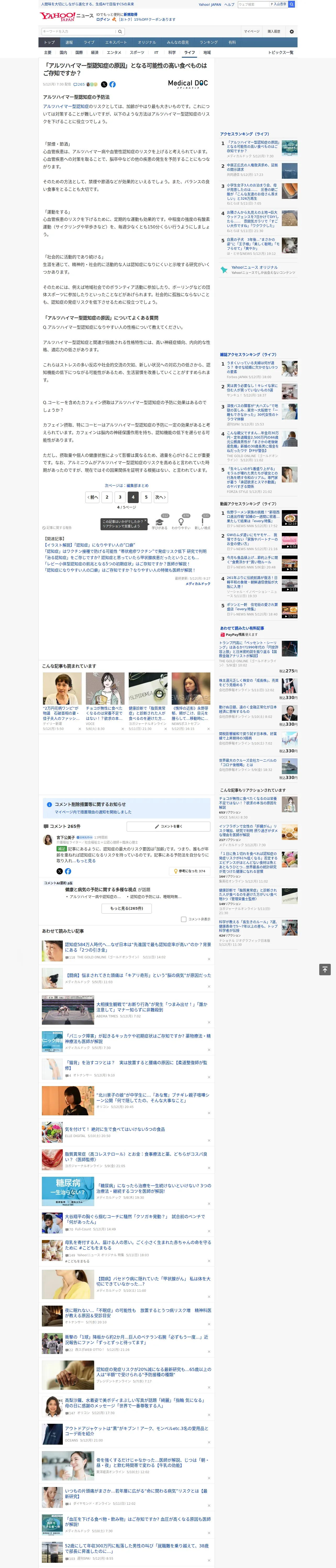Click the コメントを書く button
This screenshot has width=336, height=1568.
[168, 826]
